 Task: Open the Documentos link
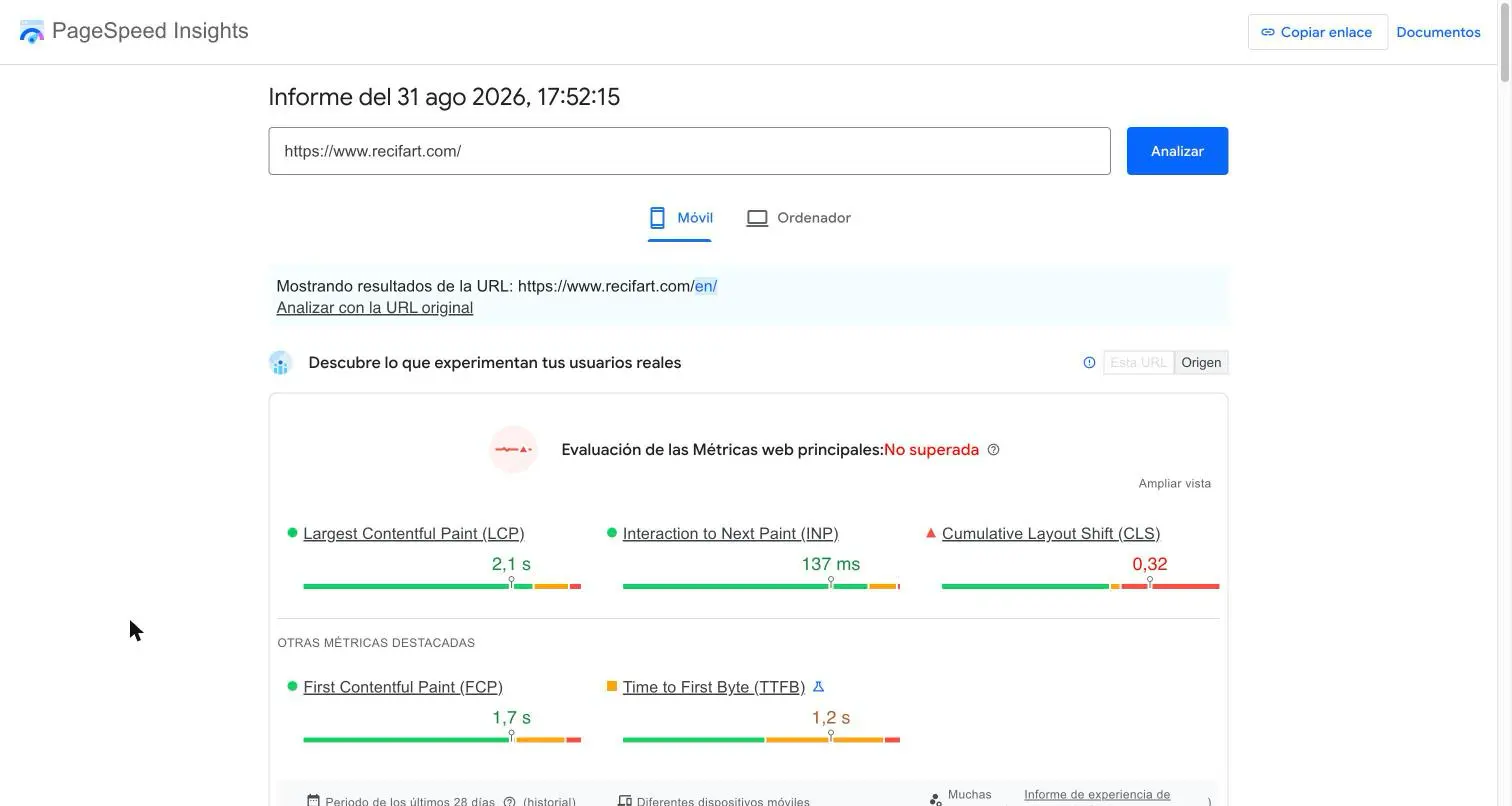pos(1438,32)
